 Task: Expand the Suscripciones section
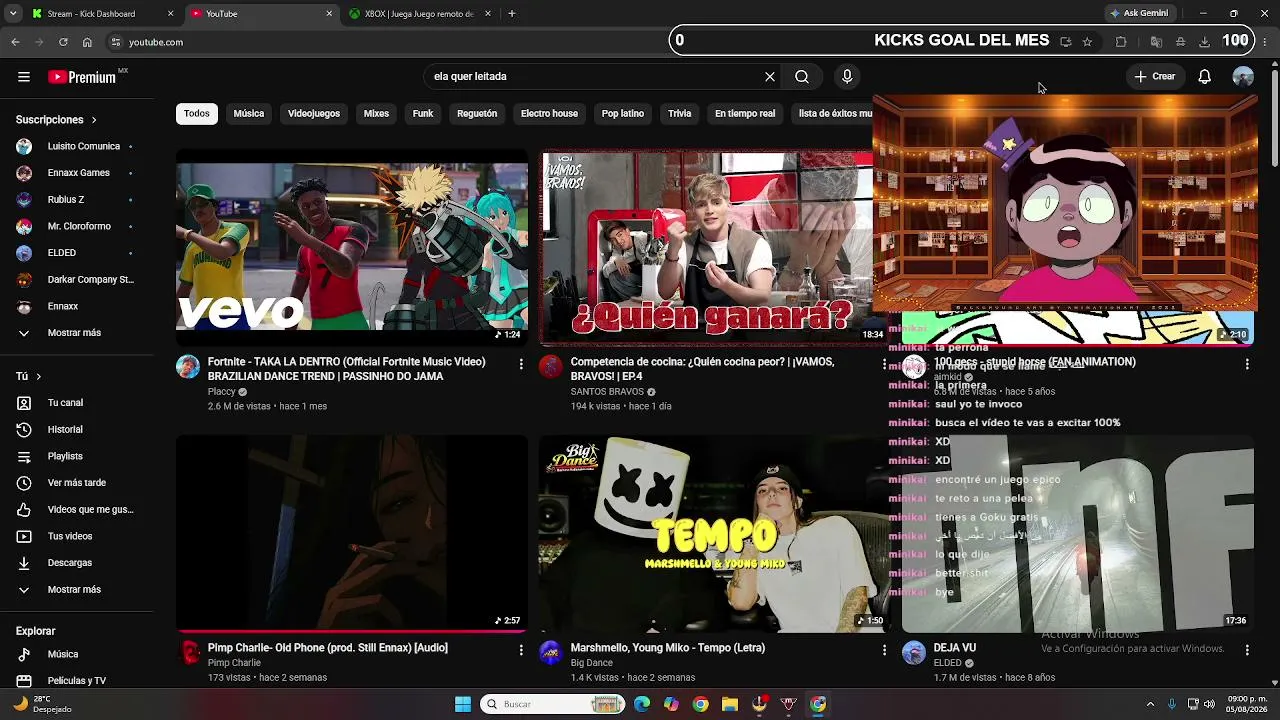[57, 120]
